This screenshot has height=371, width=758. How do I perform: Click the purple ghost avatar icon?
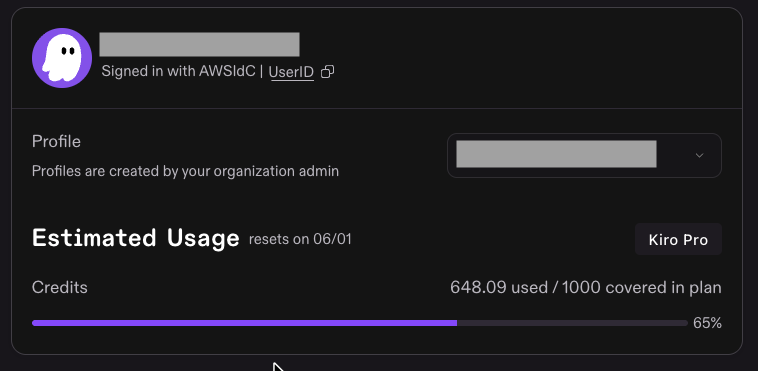tap(62, 58)
